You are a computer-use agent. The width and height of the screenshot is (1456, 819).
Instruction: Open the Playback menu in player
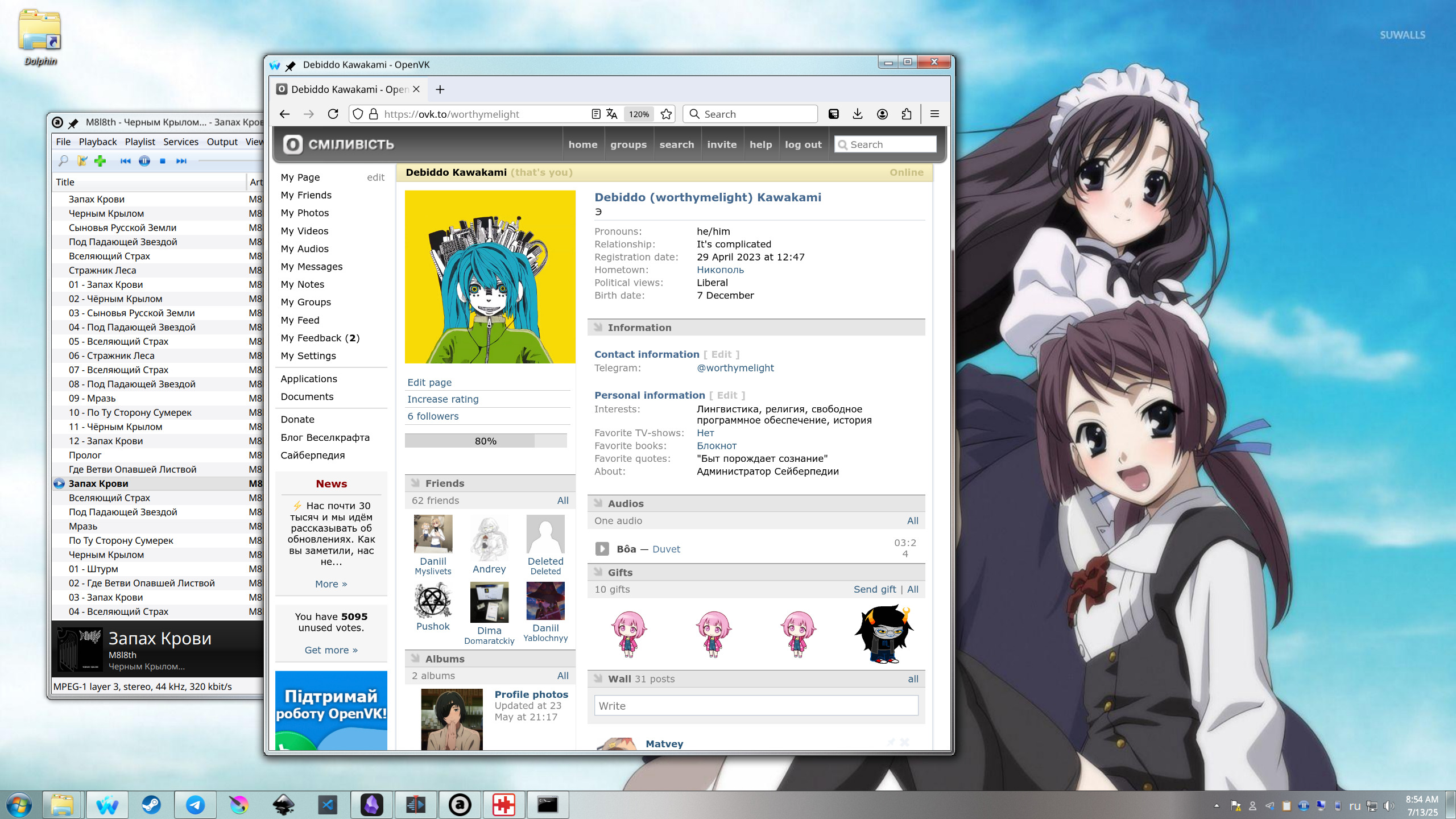[x=97, y=142]
